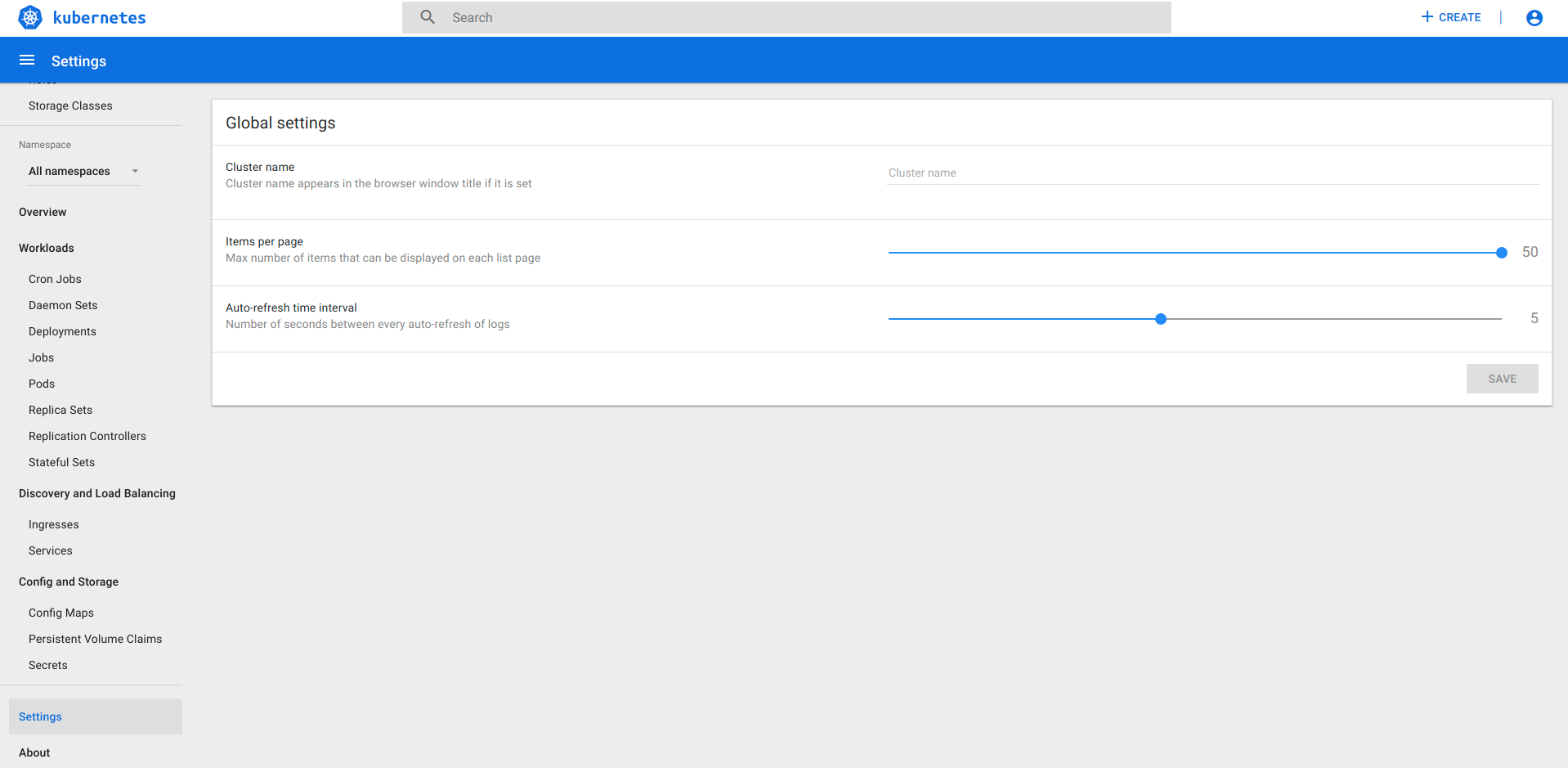
Task: Select Jobs in the sidebar
Action: pyautogui.click(x=41, y=357)
